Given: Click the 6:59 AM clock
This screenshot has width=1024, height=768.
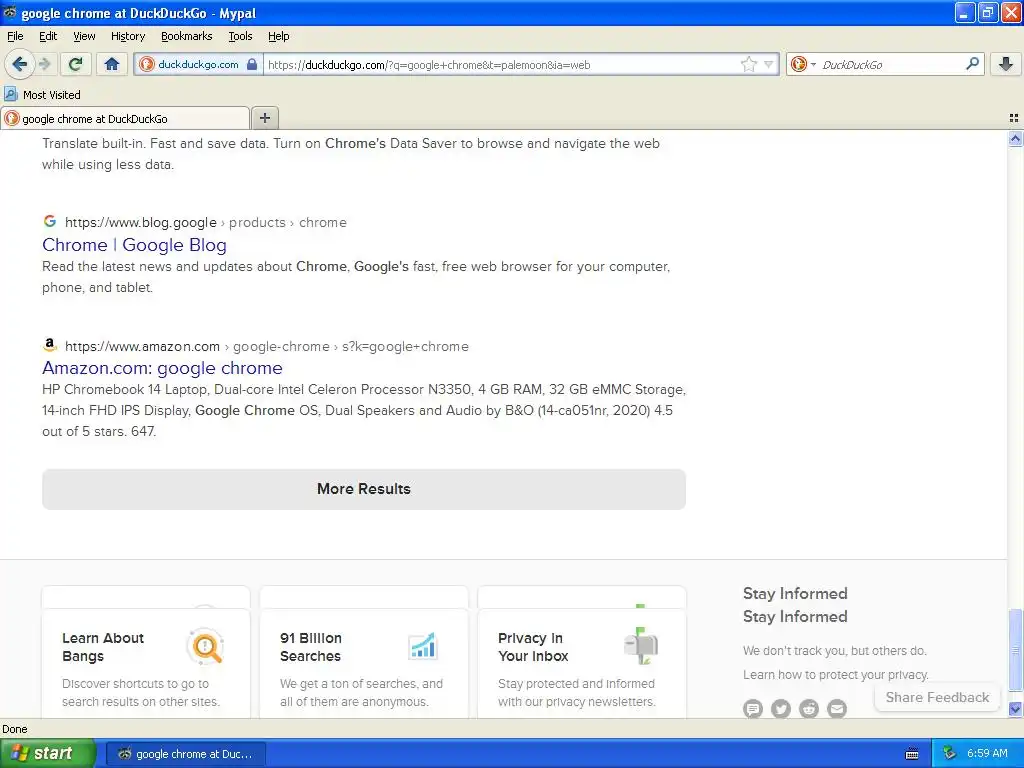Looking at the screenshot, I should pyautogui.click(x=987, y=754).
